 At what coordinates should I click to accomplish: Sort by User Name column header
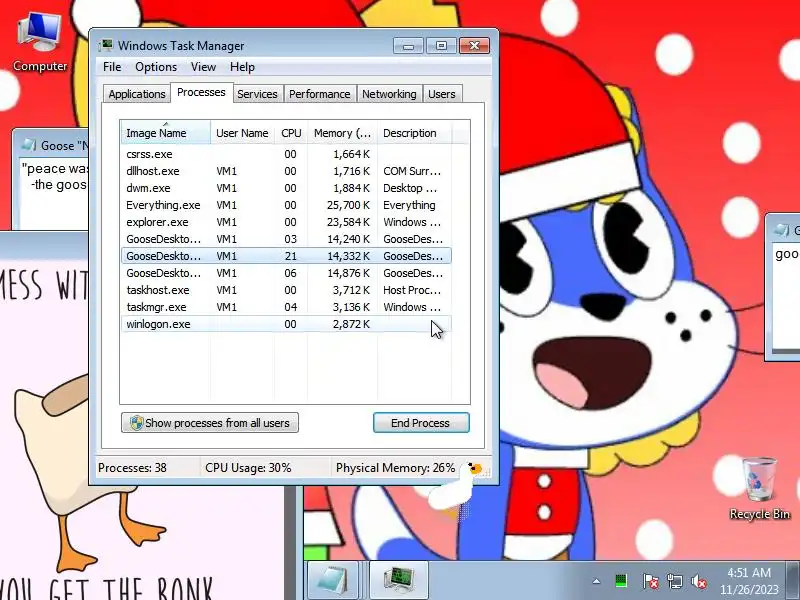tap(242, 133)
